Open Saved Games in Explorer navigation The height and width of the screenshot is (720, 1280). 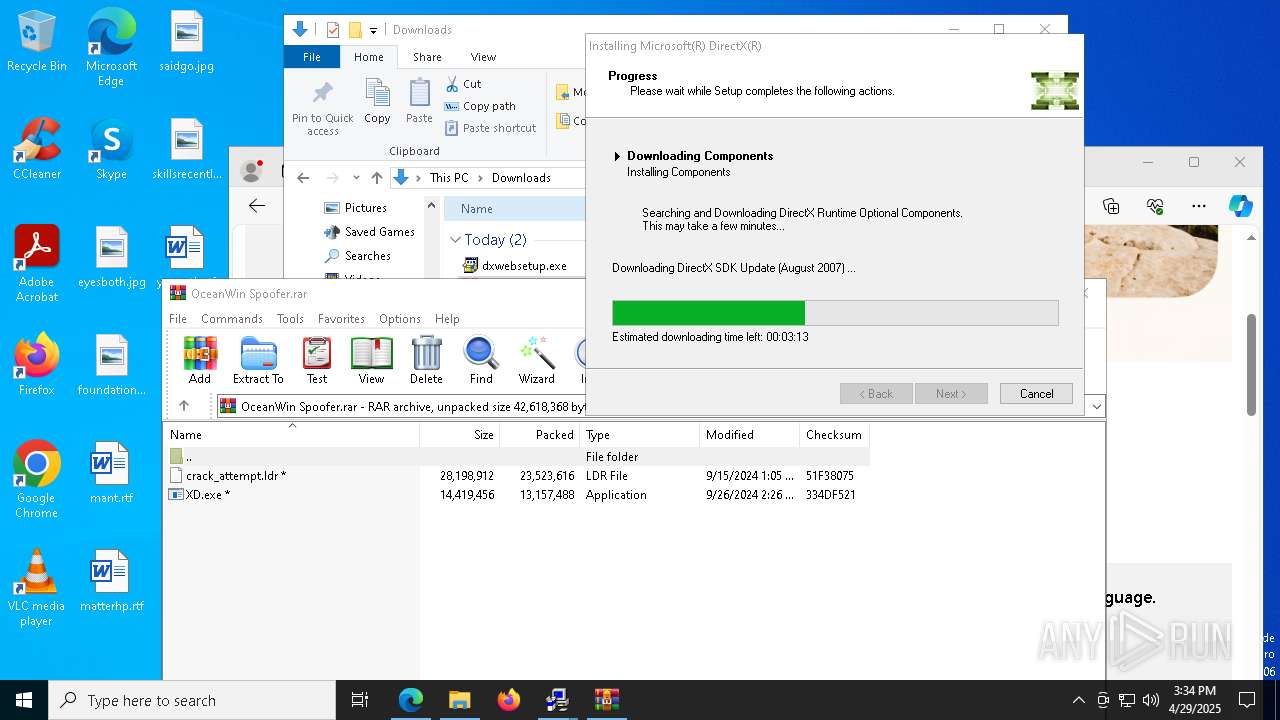369,232
